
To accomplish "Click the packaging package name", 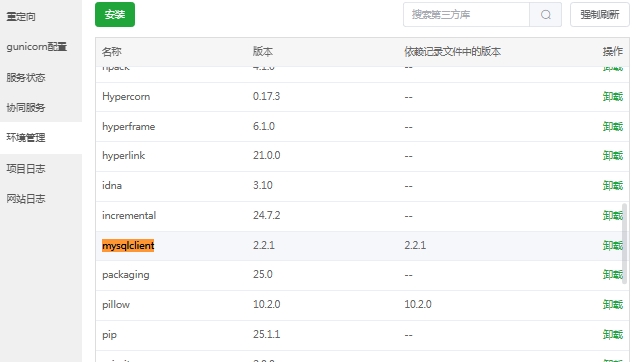I will (x=126, y=275).
